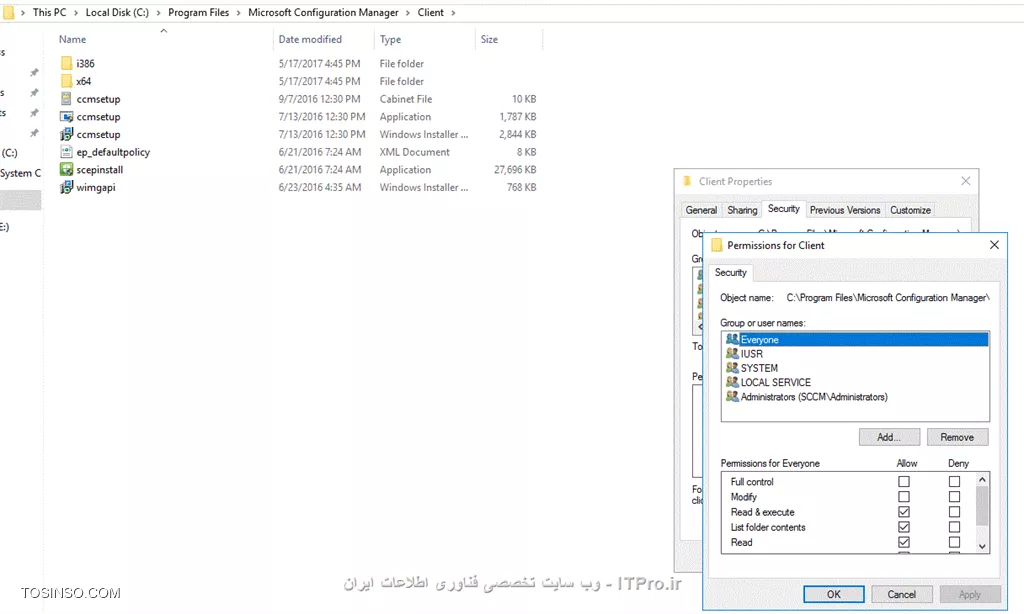Check Deny for Modify permission
The height and width of the screenshot is (614, 1024).
coord(954,496)
